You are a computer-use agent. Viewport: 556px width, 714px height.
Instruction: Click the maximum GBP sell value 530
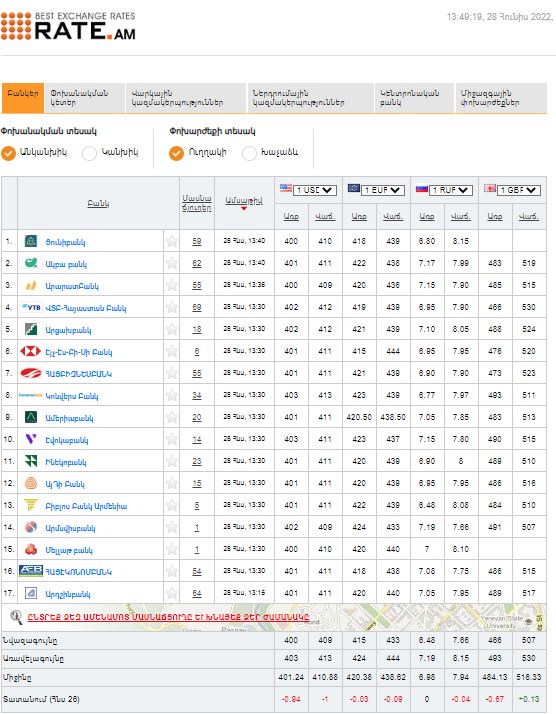(x=529, y=658)
